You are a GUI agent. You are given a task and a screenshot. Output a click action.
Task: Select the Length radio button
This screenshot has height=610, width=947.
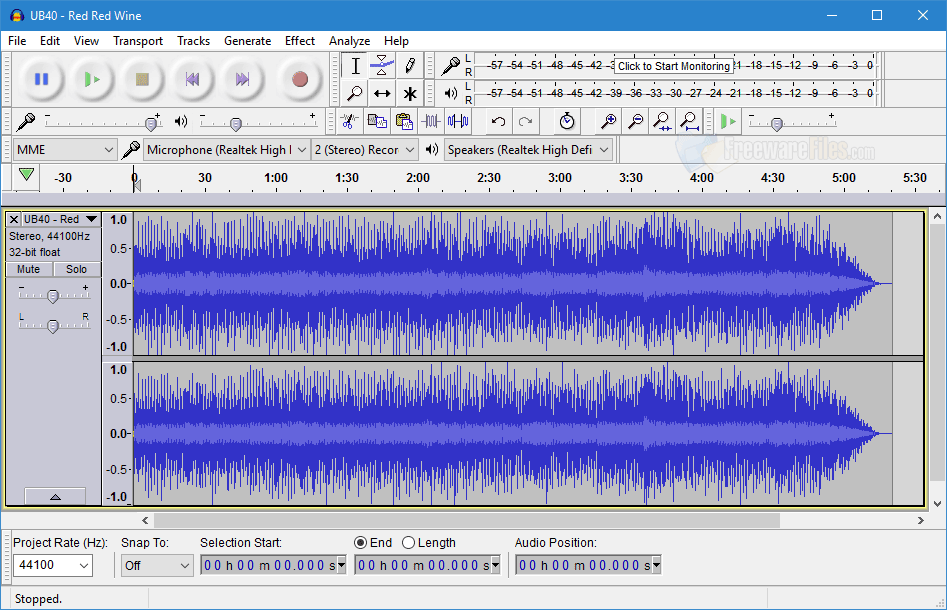pyautogui.click(x=408, y=542)
